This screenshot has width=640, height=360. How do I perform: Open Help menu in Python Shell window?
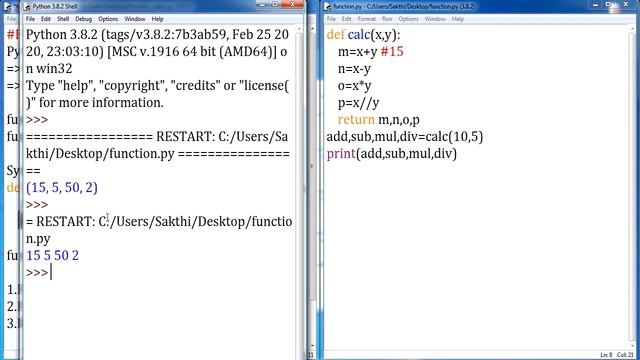tap(158, 19)
